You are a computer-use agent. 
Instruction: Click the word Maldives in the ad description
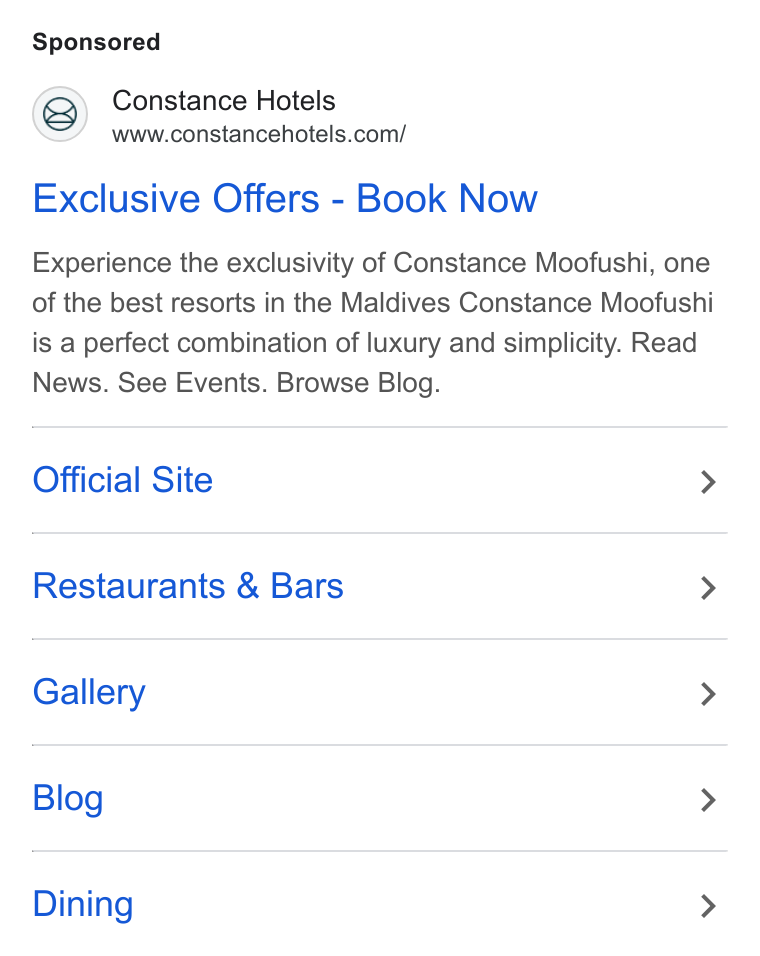coord(395,303)
